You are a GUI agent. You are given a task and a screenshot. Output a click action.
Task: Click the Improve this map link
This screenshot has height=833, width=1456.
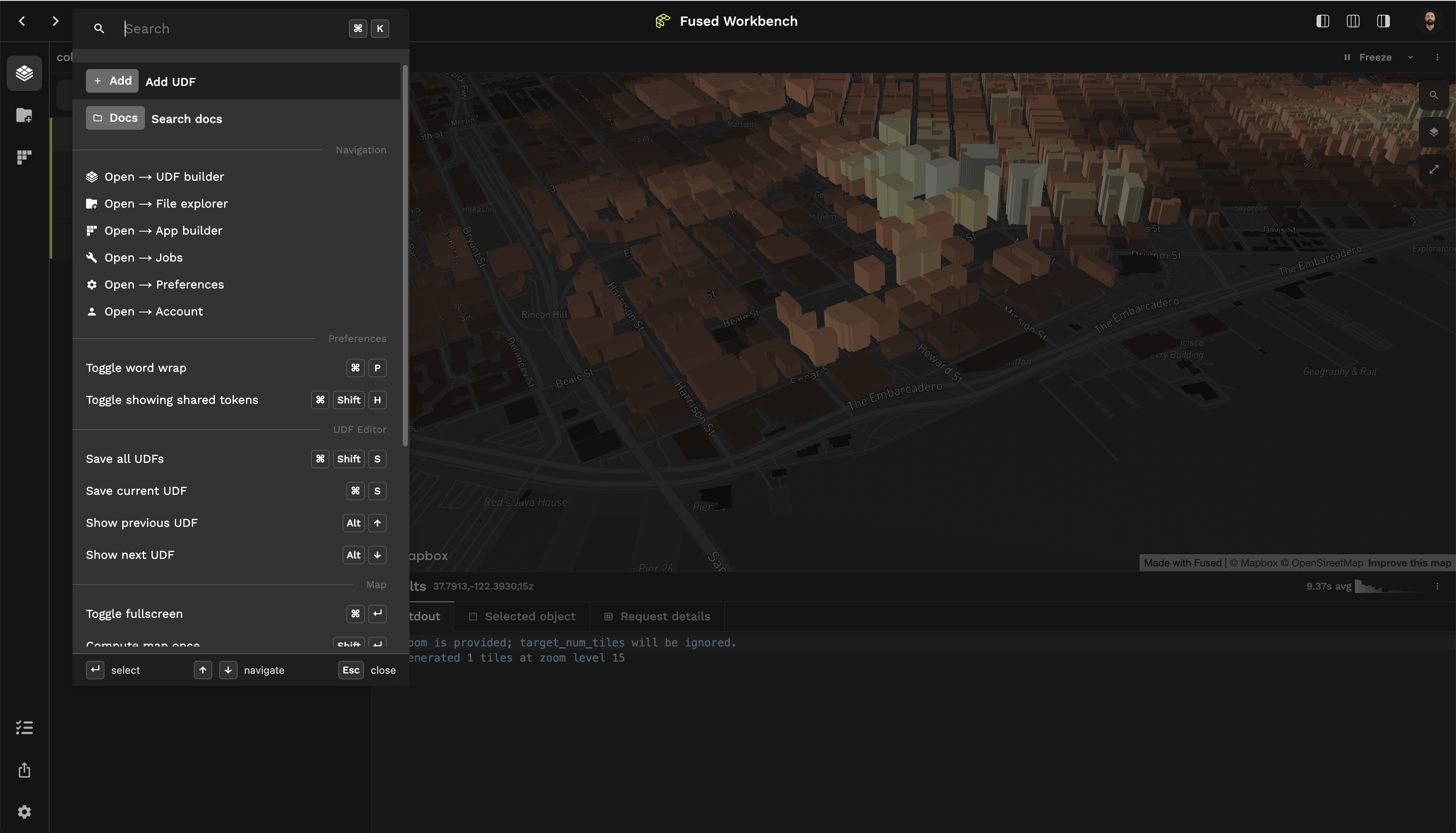coord(1409,563)
